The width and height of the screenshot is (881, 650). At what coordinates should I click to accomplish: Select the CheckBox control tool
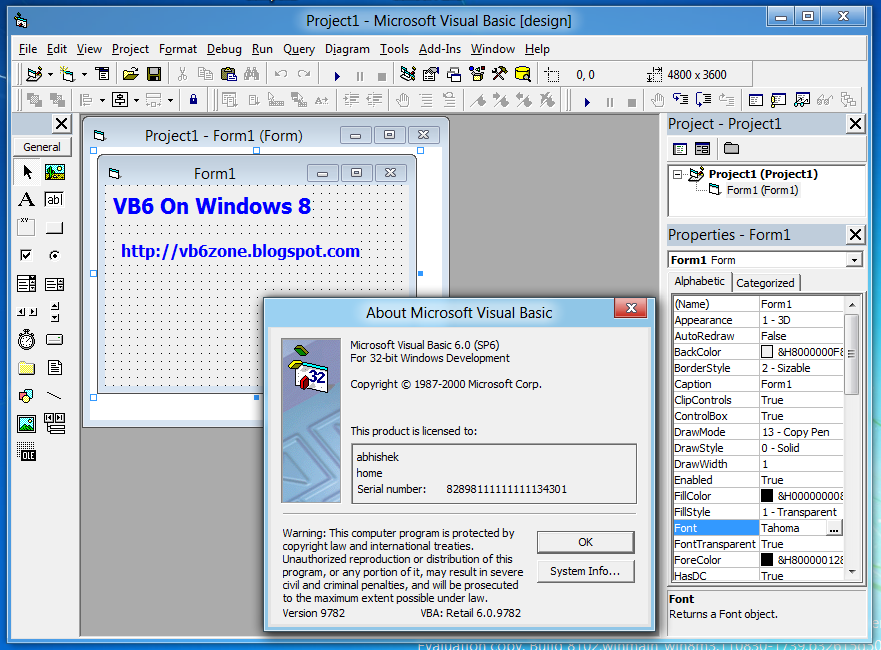pos(26,256)
